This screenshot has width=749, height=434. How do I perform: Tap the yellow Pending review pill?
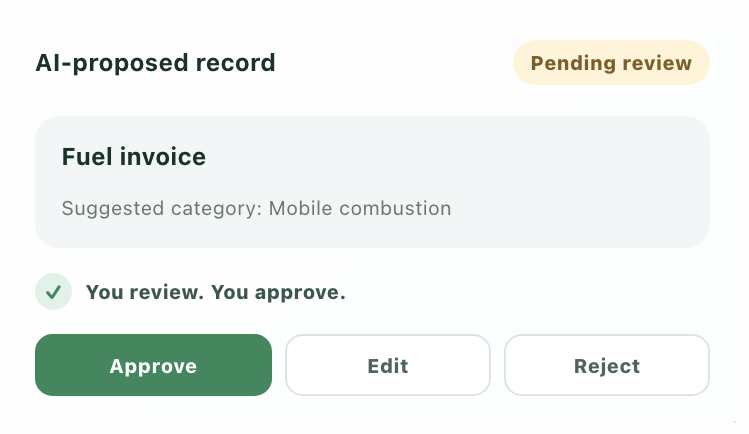(x=611, y=63)
